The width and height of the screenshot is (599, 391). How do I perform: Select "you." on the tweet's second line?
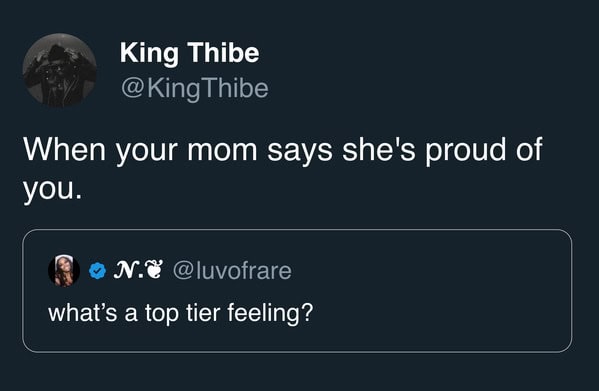tap(52, 190)
